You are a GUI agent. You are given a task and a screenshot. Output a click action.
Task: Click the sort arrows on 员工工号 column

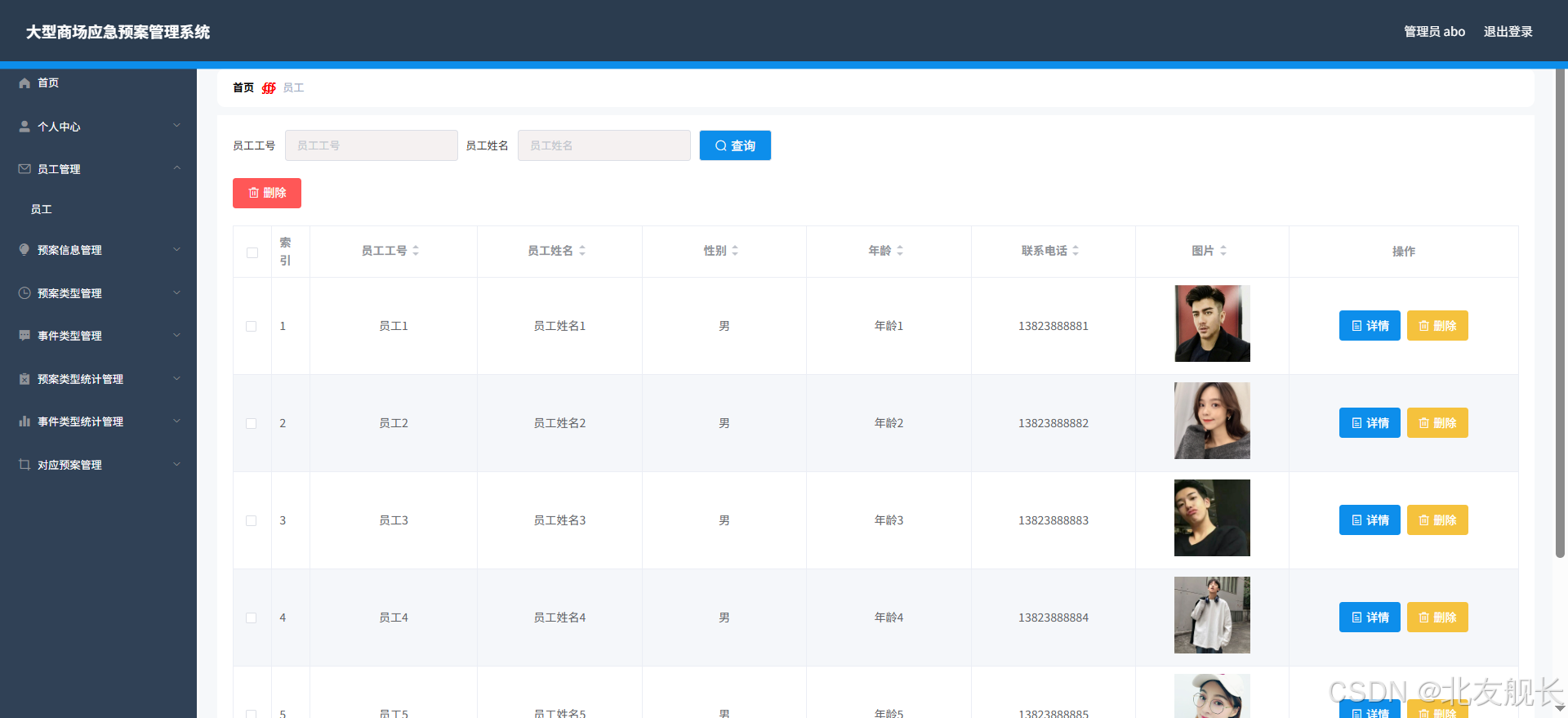(416, 251)
